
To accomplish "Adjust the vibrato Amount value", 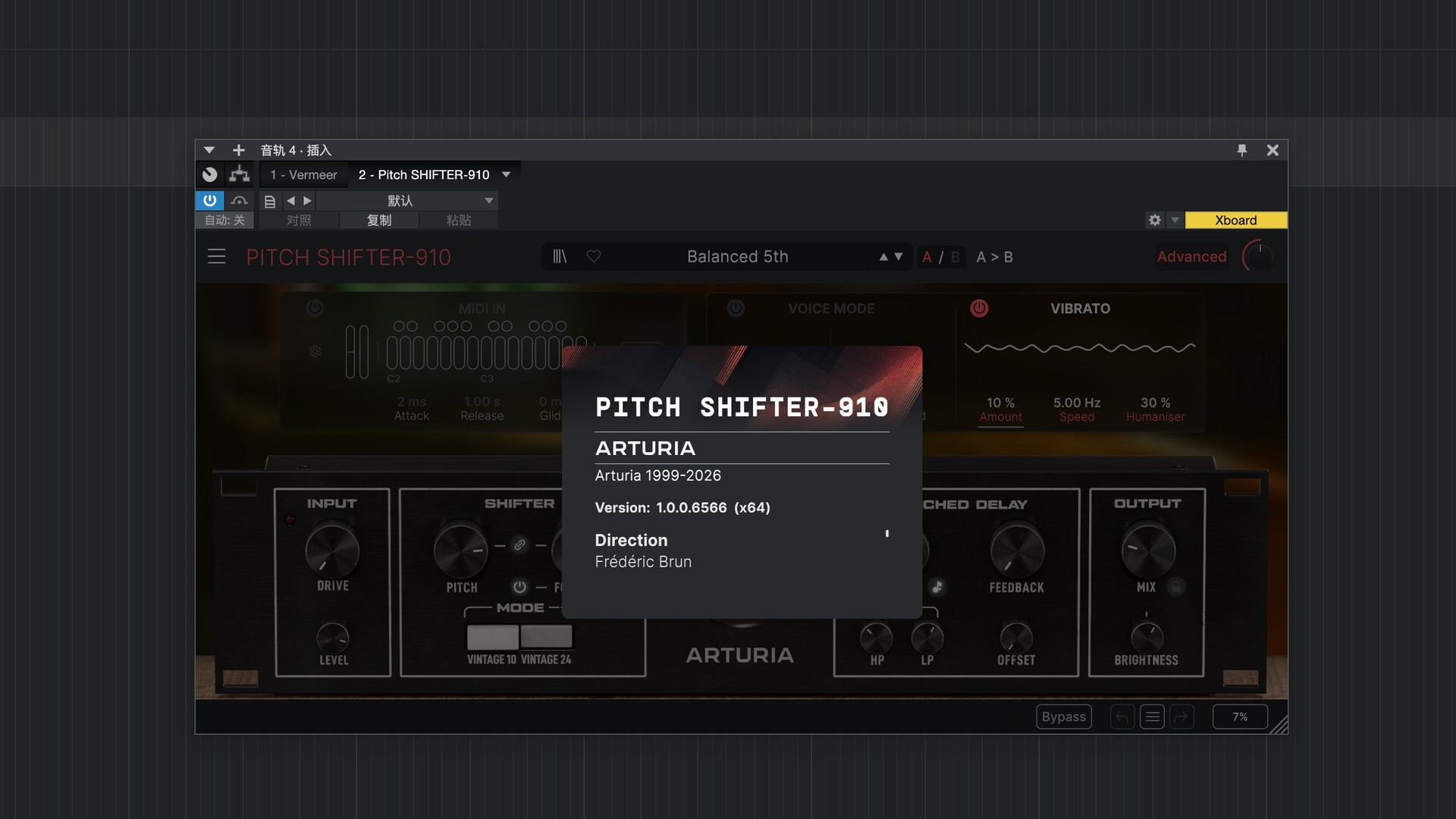I will click(x=1000, y=403).
